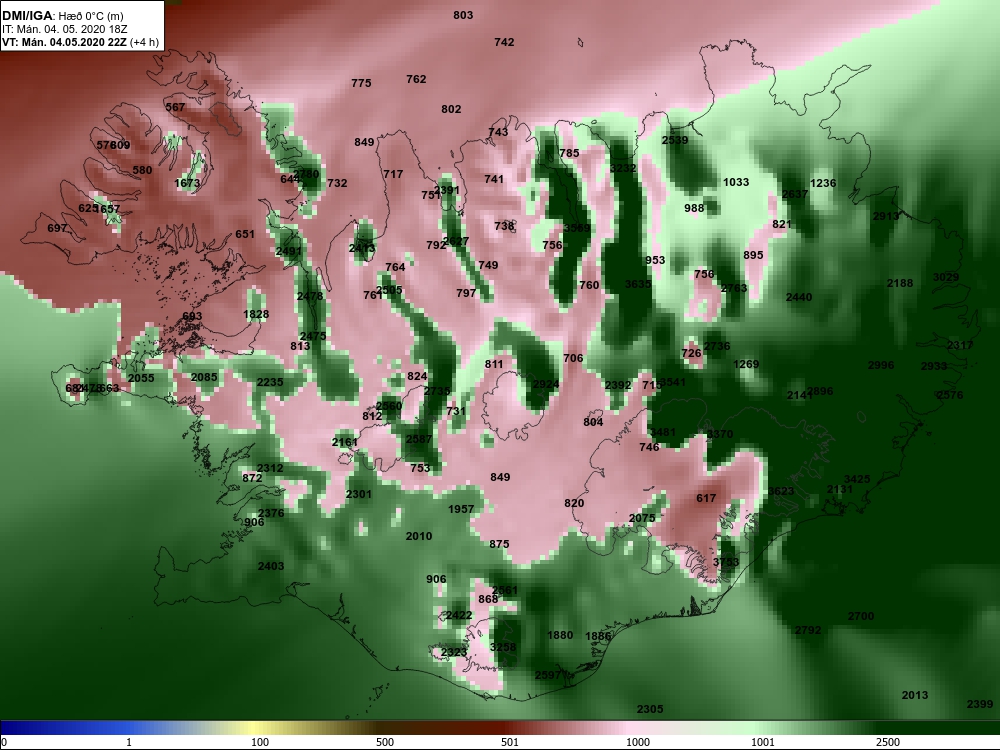Click the map value 1033
Viewport: 1000px width, 750px height.
point(735,182)
